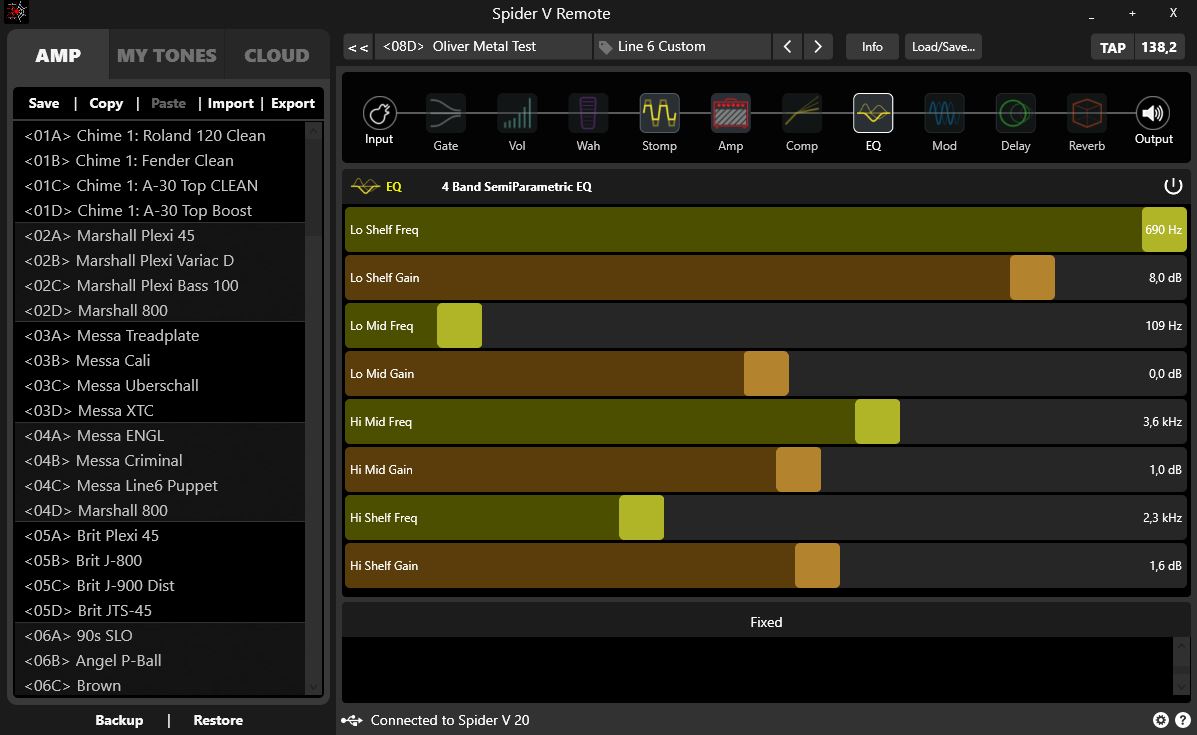
Task: Click the Fixed position label
Action: click(x=766, y=622)
